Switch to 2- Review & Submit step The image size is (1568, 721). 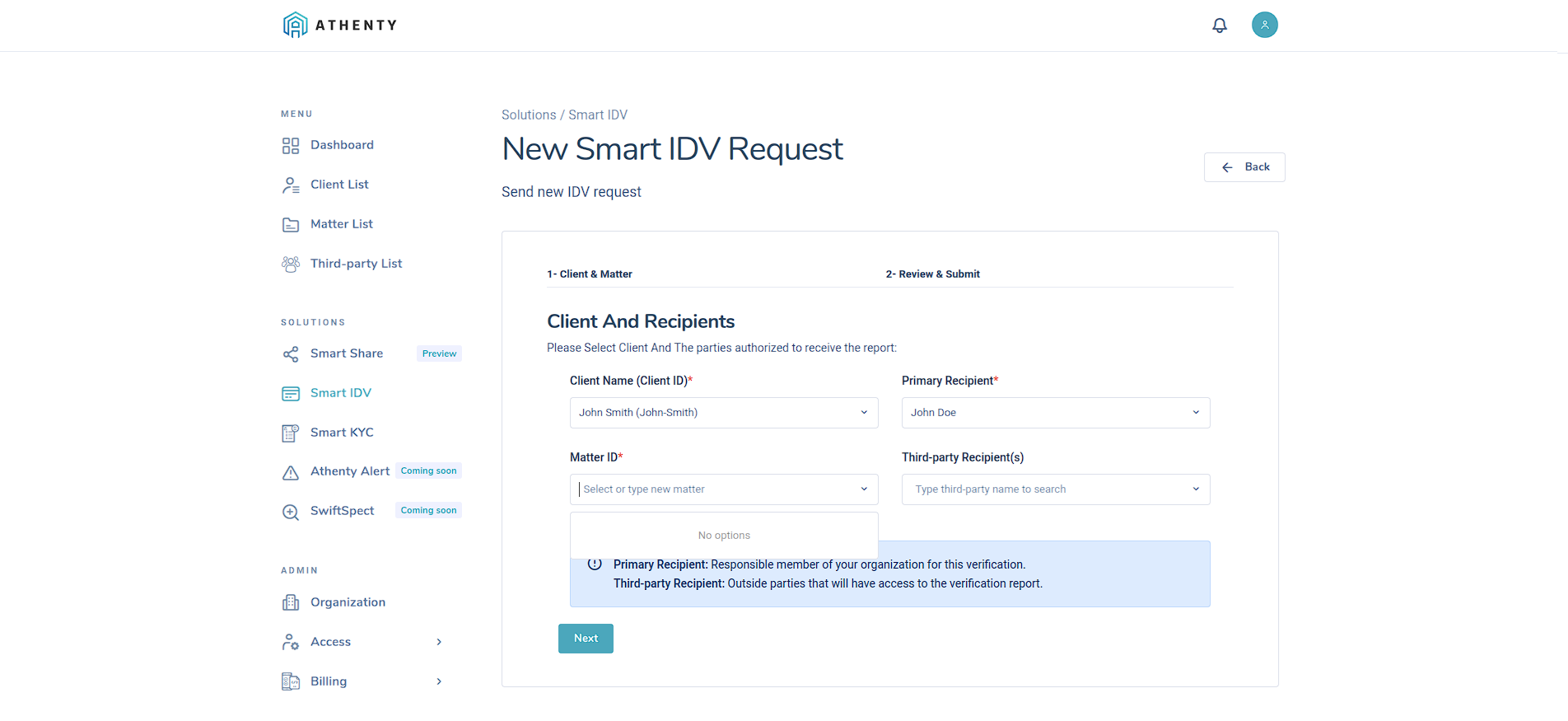(933, 274)
